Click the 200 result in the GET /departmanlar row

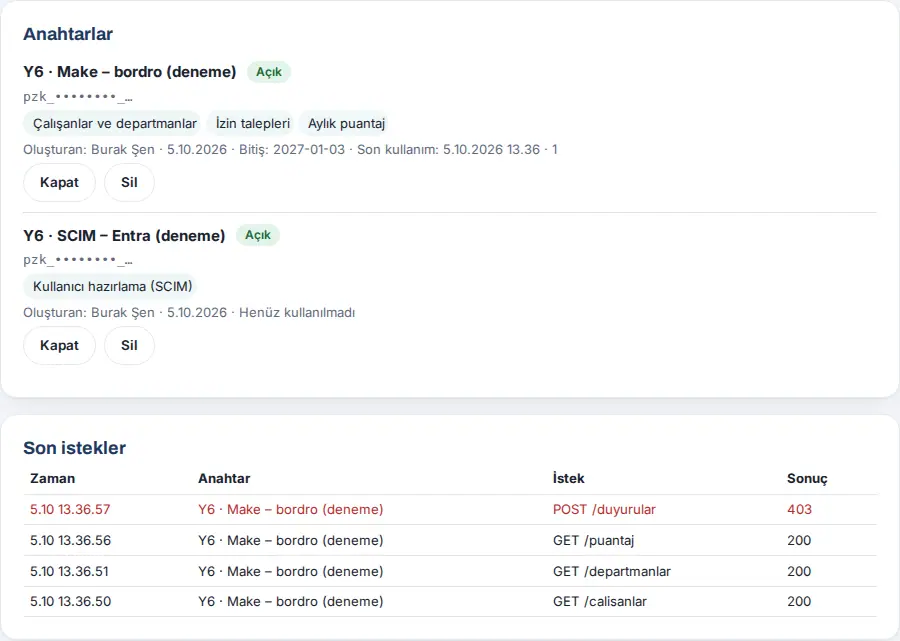coord(799,572)
